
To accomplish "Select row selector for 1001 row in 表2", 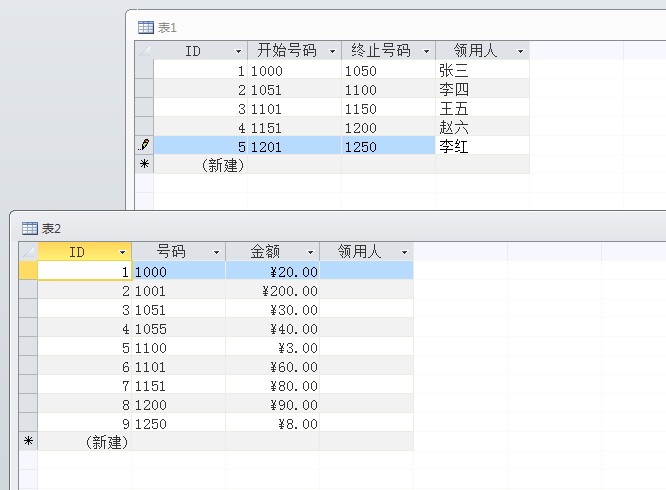I will [x=28, y=290].
